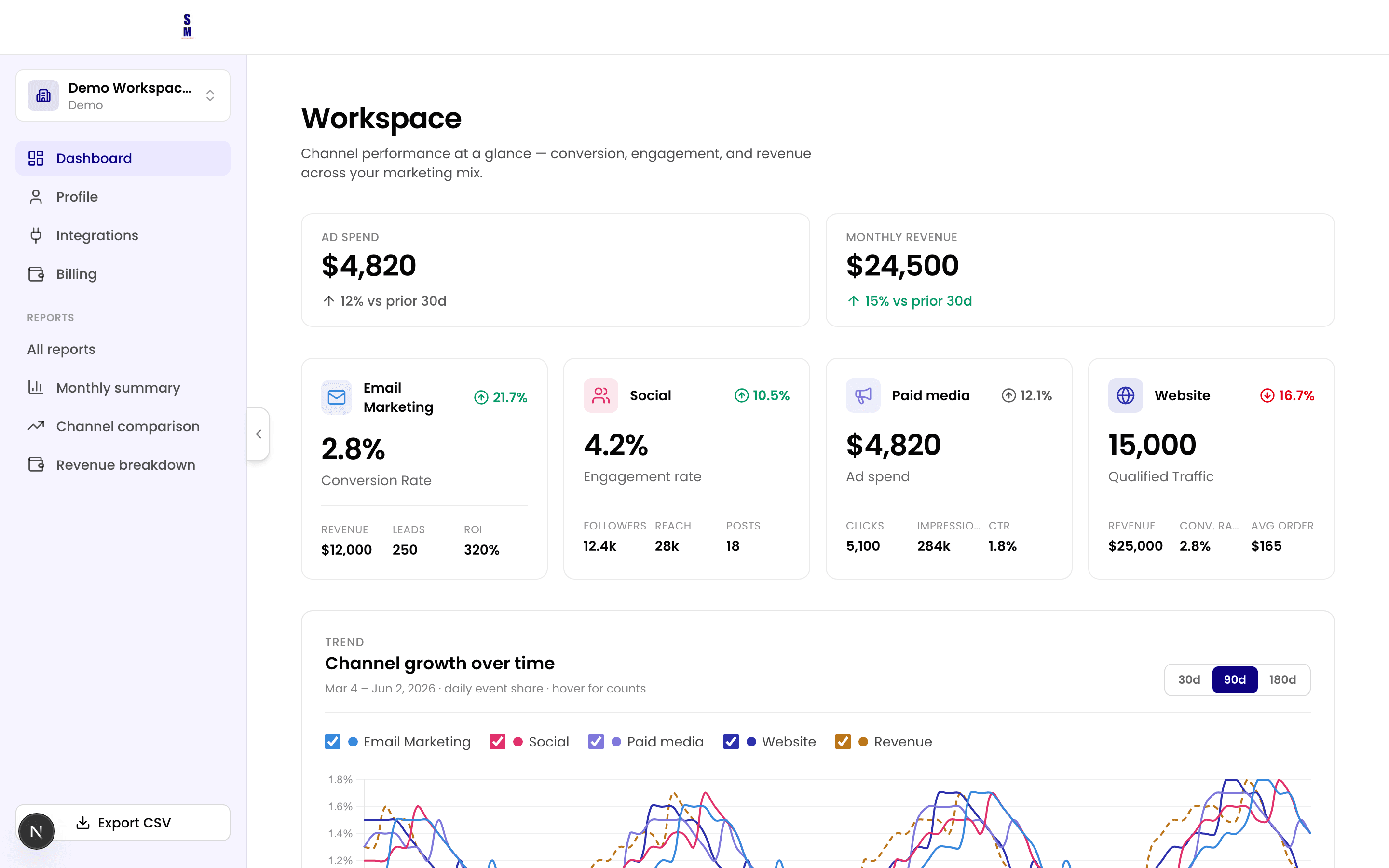Viewport: 1389px width, 868px height.
Task: Click the Export CSV button
Action: [123, 823]
